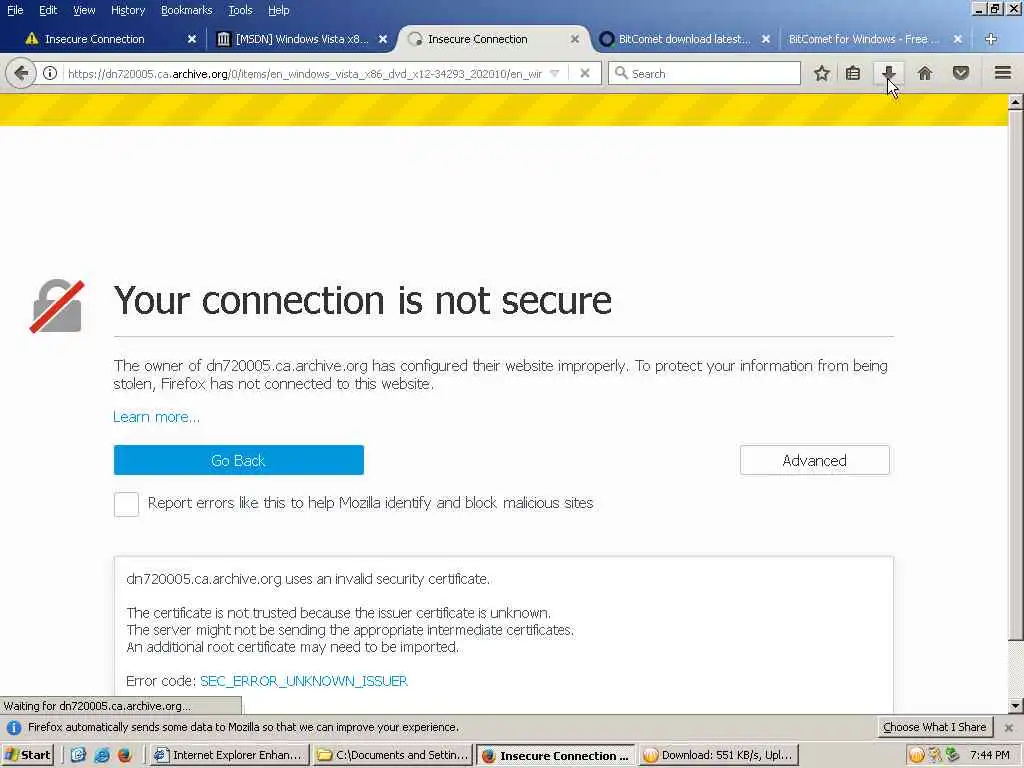Viewport: 1024px width, 768px height.
Task: Switch to C:\Documents and Settings taskbar window
Action: coord(392,755)
